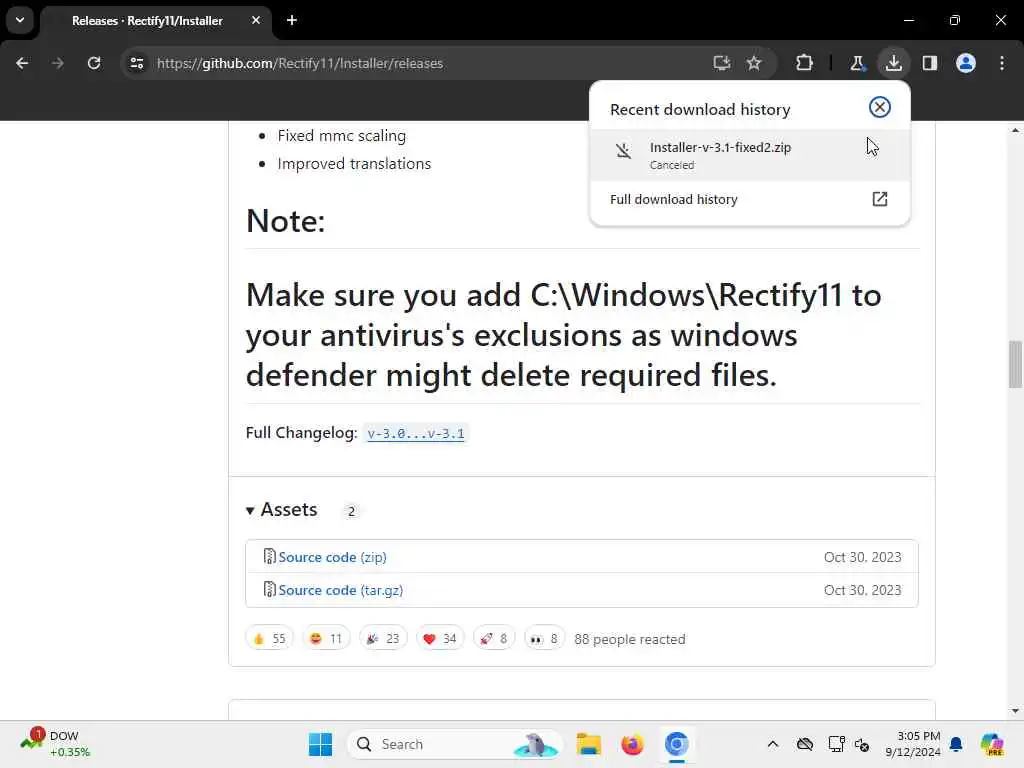
Task: Open Copilot icon in taskbar corner
Action: pos(992,744)
